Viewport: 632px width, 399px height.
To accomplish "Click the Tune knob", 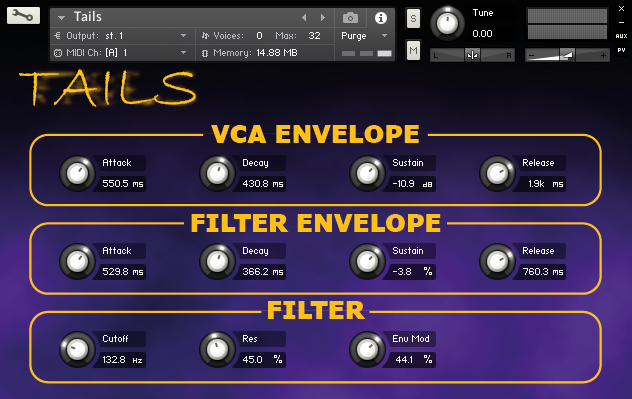I will tap(447, 24).
